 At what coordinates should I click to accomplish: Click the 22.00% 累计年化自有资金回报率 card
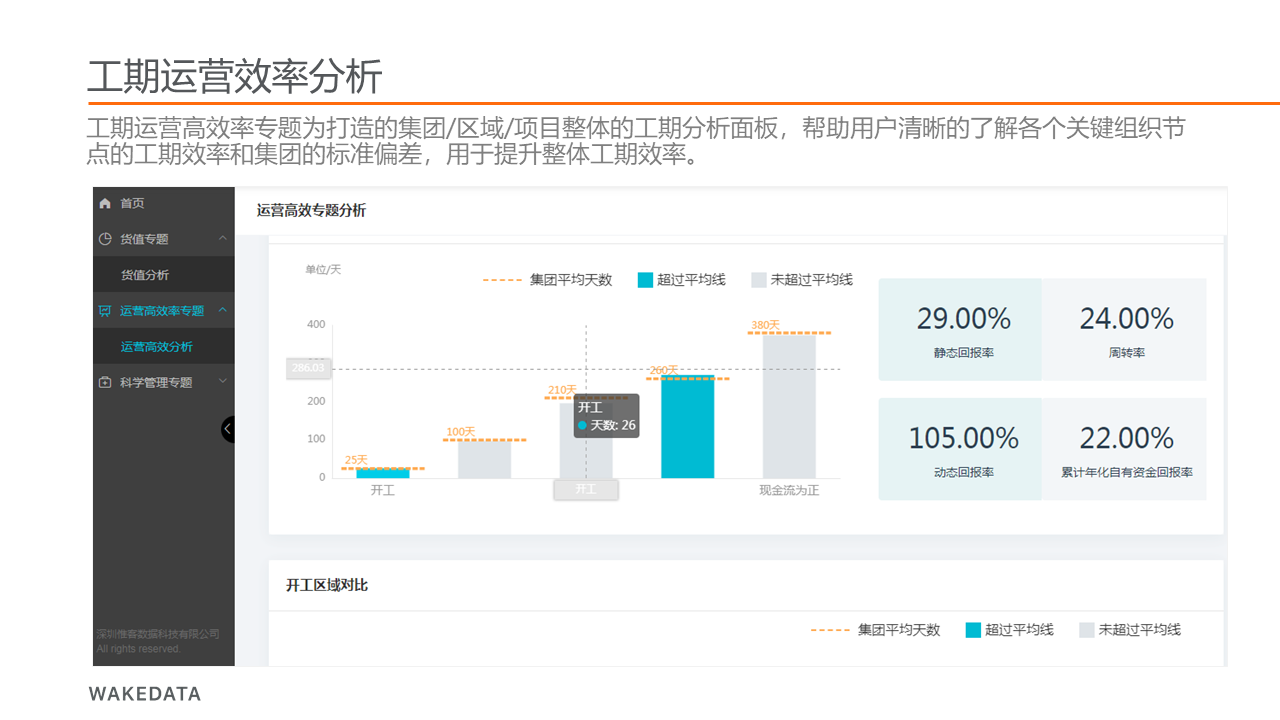tap(1124, 449)
